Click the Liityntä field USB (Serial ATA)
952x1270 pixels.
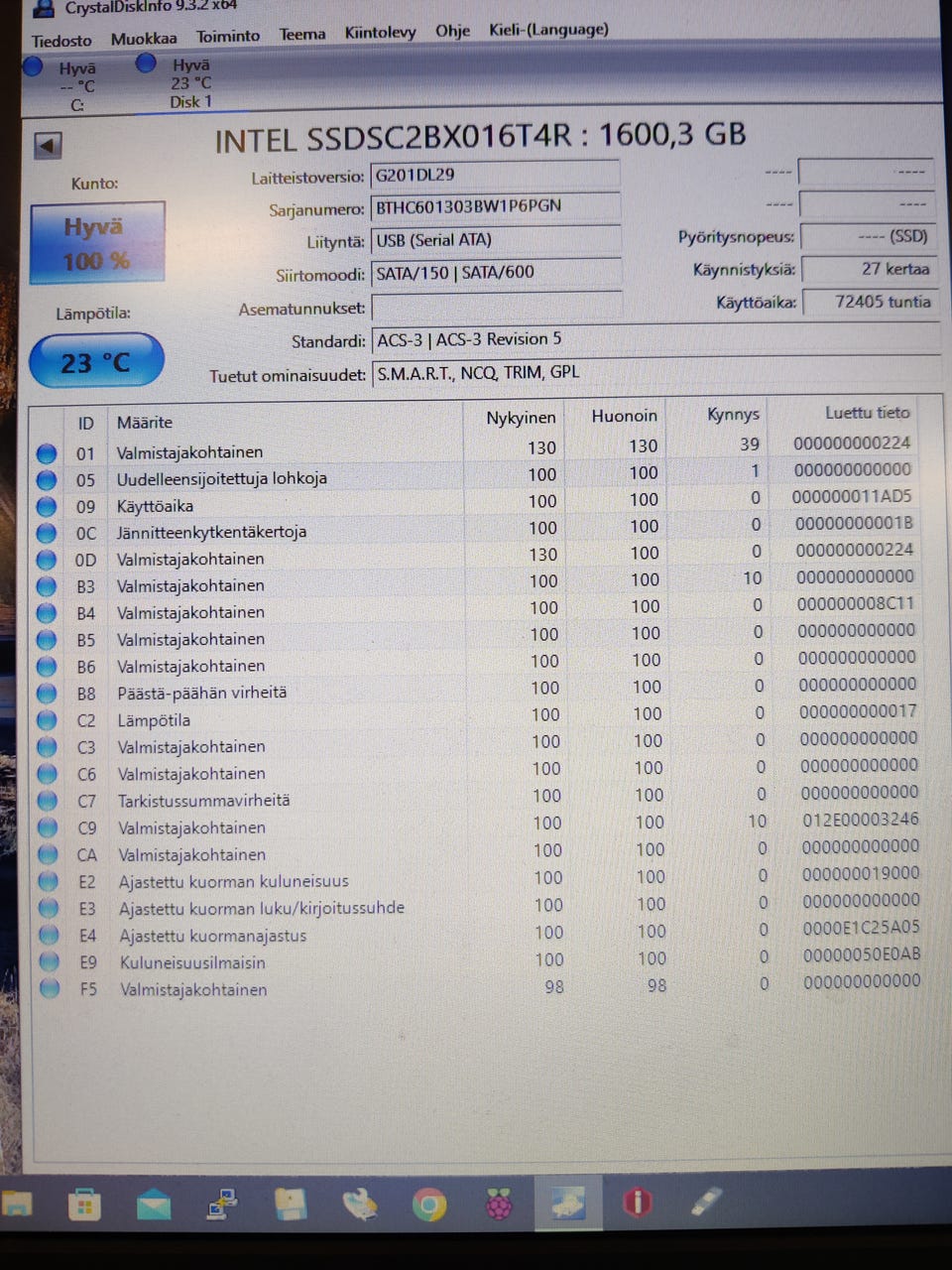(495, 239)
